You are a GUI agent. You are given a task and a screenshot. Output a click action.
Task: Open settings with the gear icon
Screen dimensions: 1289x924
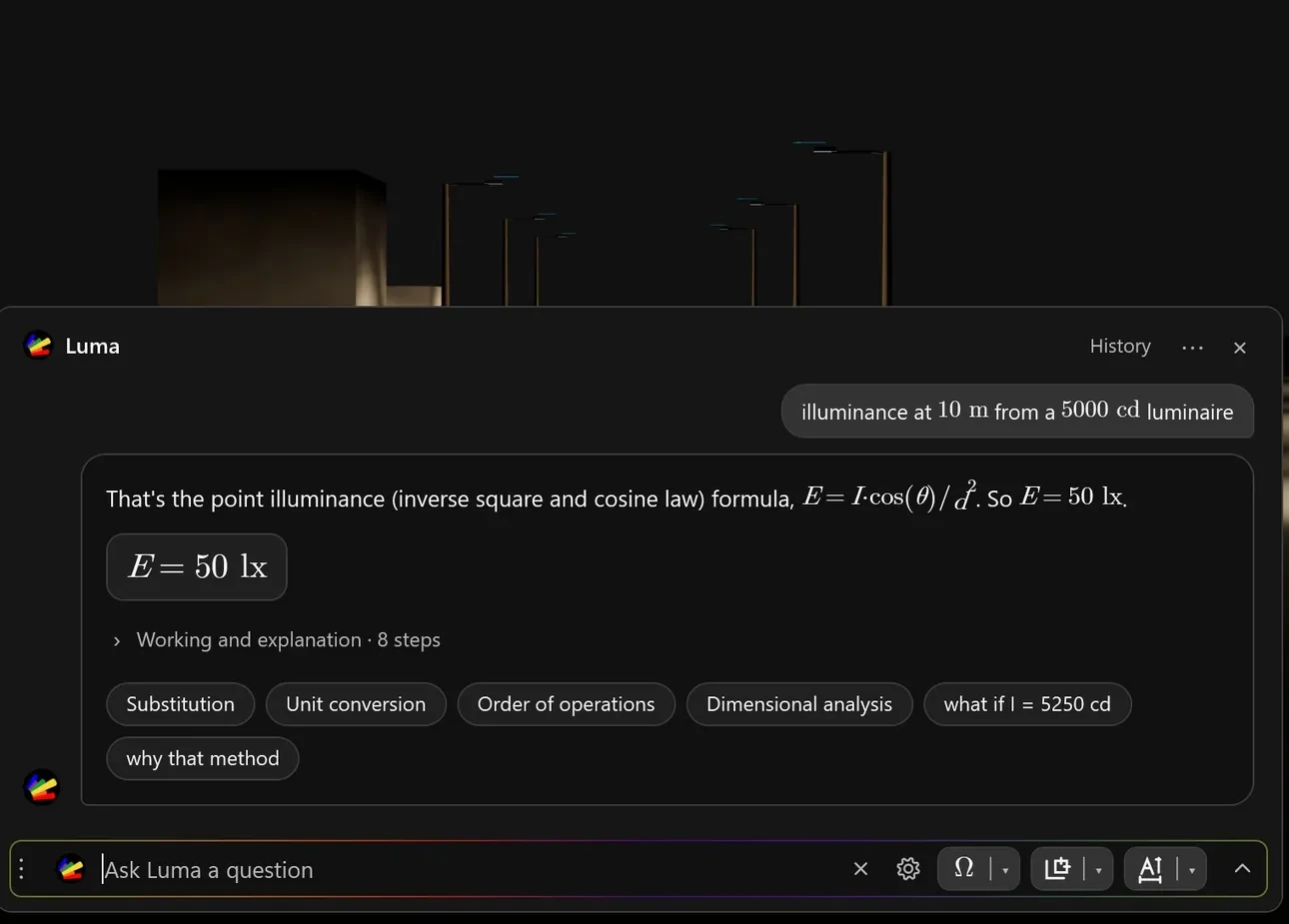coord(908,869)
